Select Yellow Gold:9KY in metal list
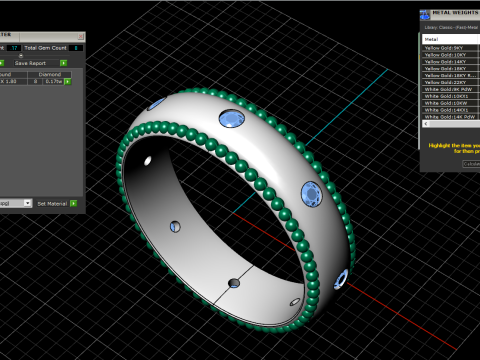The height and width of the screenshot is (360, 480). 451,48
